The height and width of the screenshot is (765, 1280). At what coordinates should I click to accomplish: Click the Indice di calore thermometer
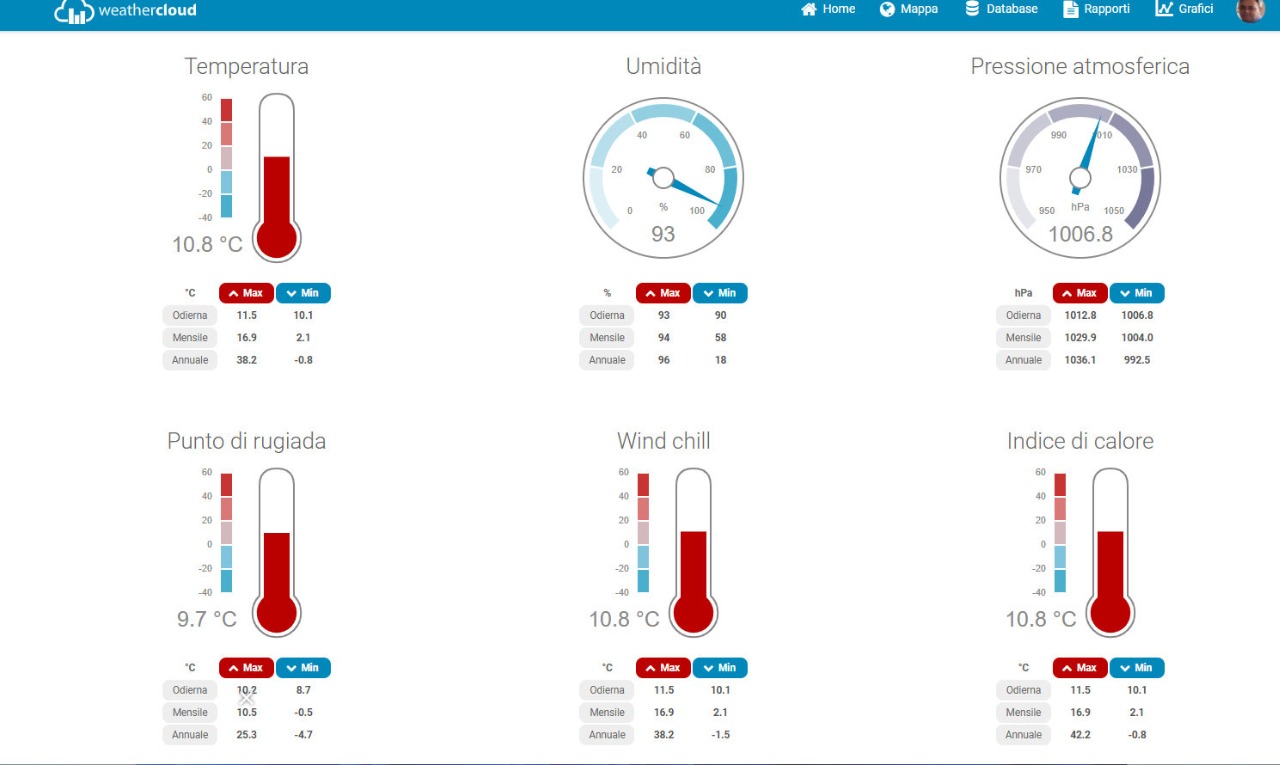tap(1110, 552)
